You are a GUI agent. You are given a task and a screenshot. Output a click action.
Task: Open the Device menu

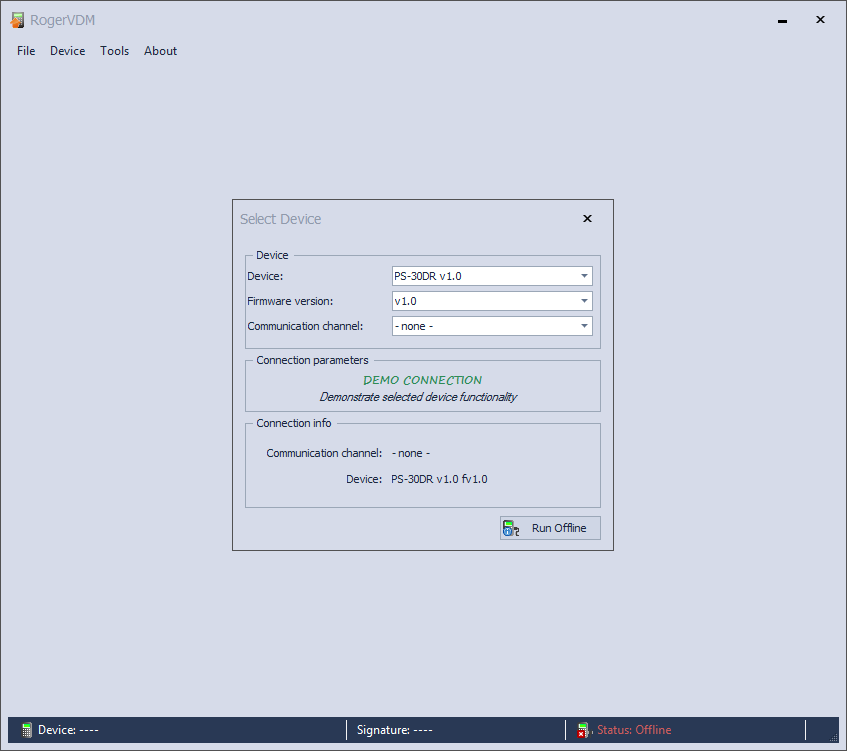coord(68,51)
